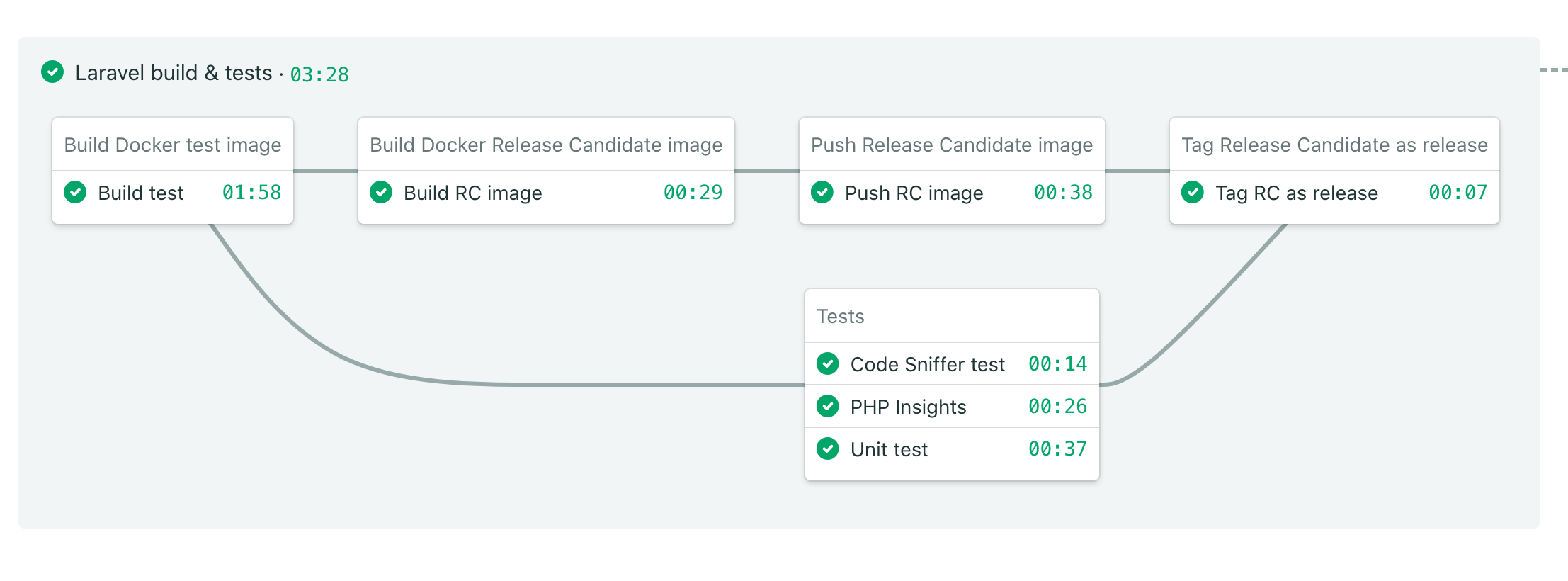This screenshot has height=581, width=1568.
Task: Click the Build test success checkmark
Action: pyautogui.click(x=75, y=193)
